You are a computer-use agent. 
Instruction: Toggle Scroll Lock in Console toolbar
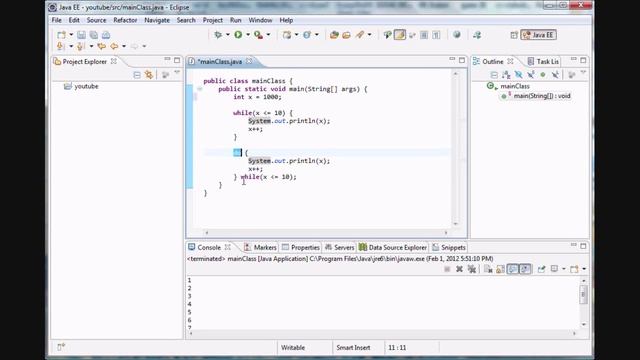500,269
